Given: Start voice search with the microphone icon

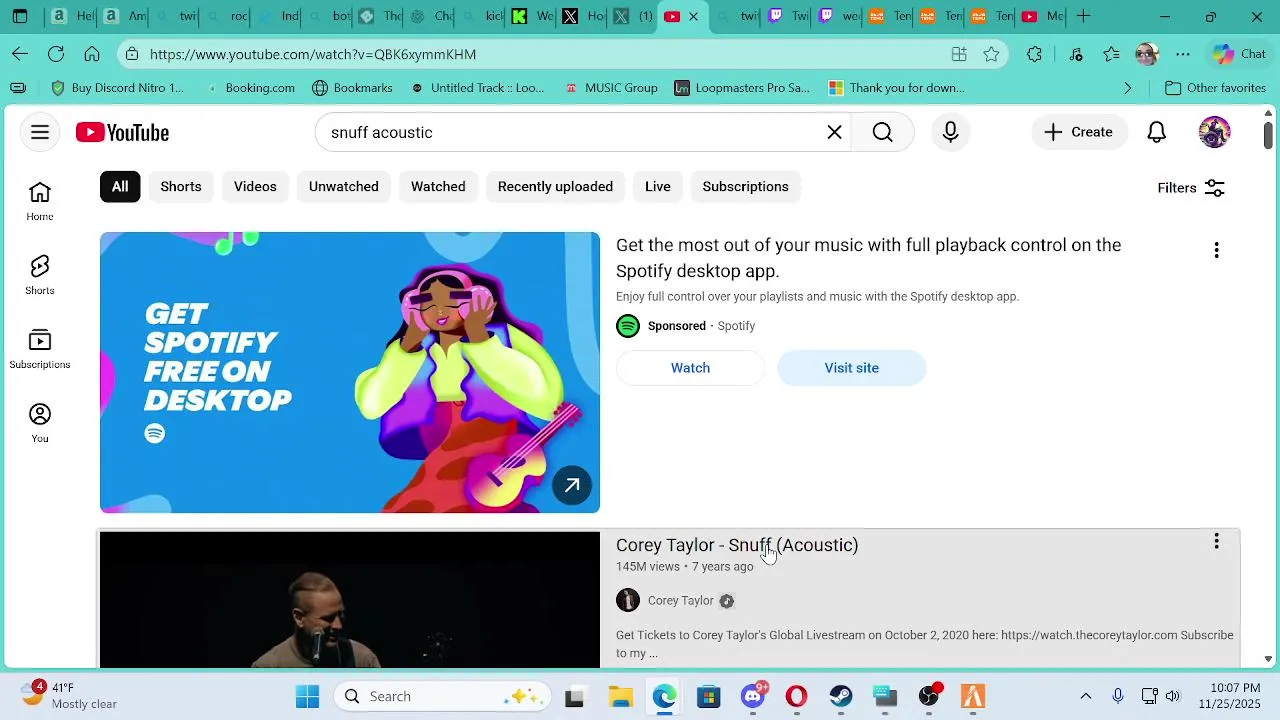Looking at the screenshot, I should point(950,132).
